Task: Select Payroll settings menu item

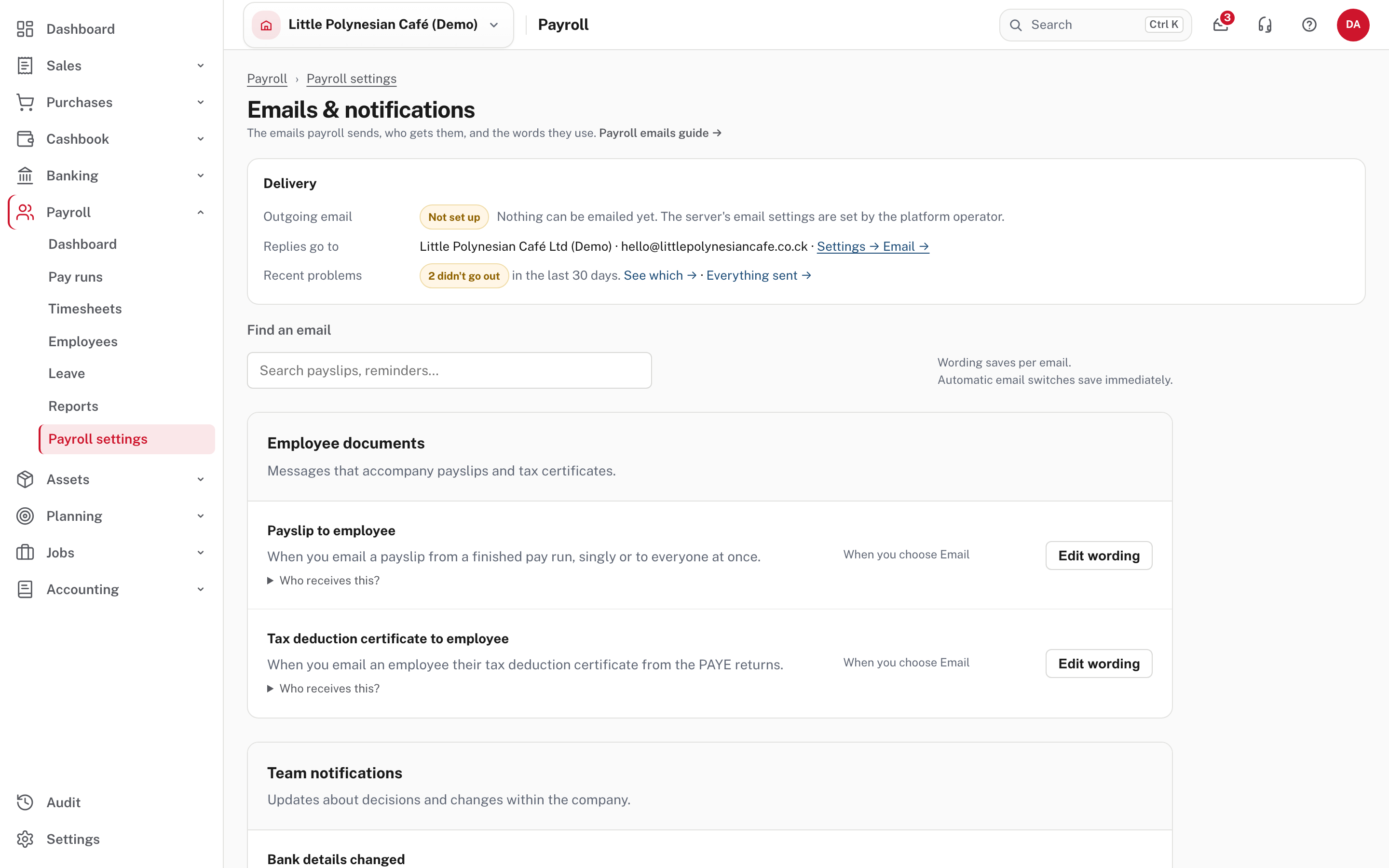Action: click(x=127, y=439)
